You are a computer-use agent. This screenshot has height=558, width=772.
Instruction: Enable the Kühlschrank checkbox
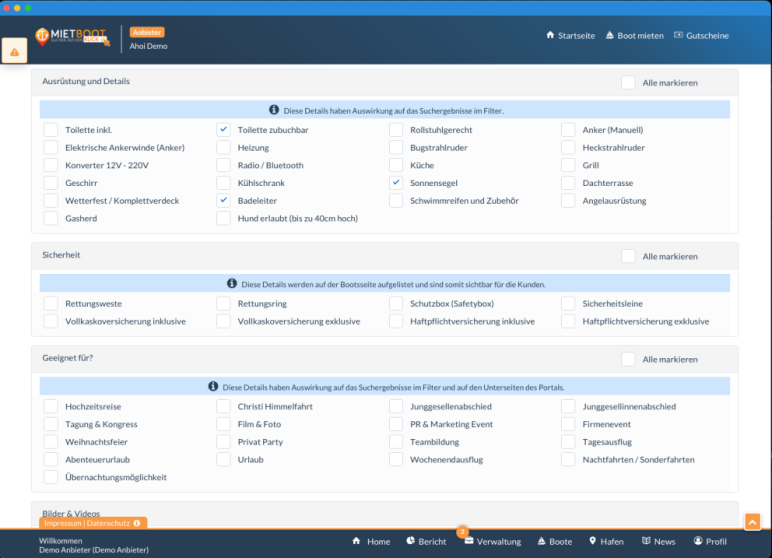click(224, 183)
